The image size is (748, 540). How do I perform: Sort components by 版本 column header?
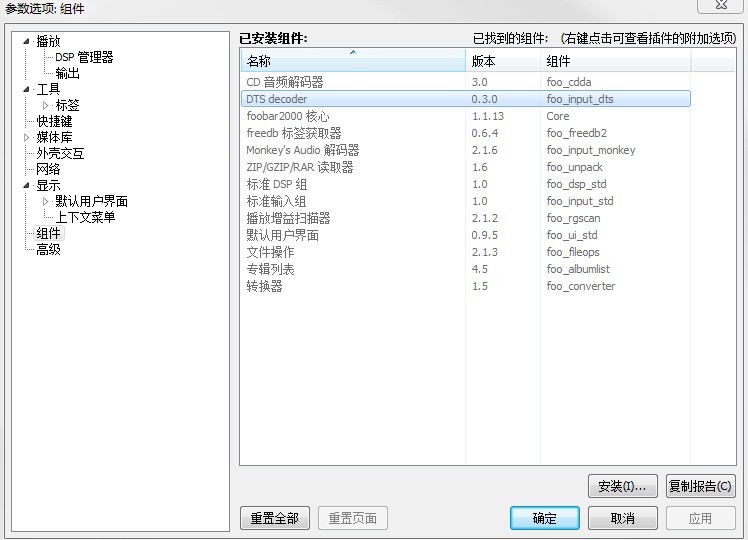click(x=503, y=61)
